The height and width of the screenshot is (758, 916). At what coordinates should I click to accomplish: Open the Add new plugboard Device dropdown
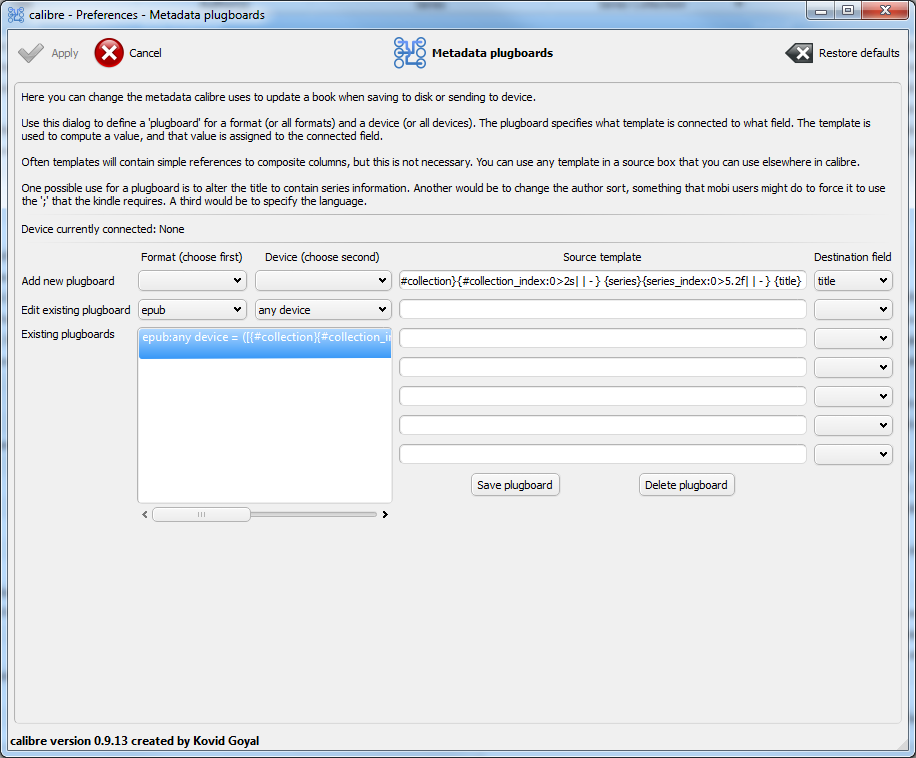pos(323,281)
